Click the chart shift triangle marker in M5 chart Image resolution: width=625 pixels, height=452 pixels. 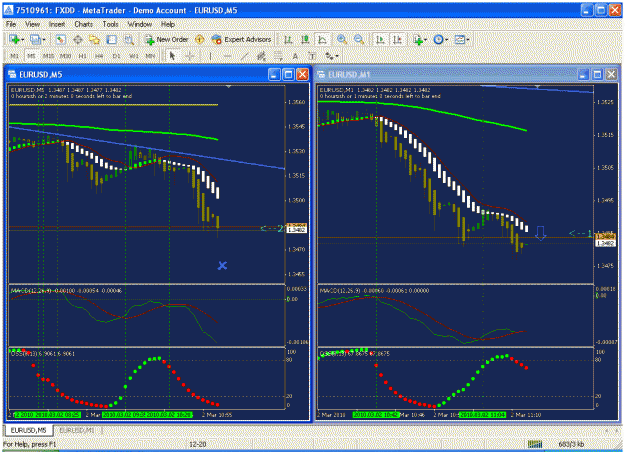pos(228,86)
